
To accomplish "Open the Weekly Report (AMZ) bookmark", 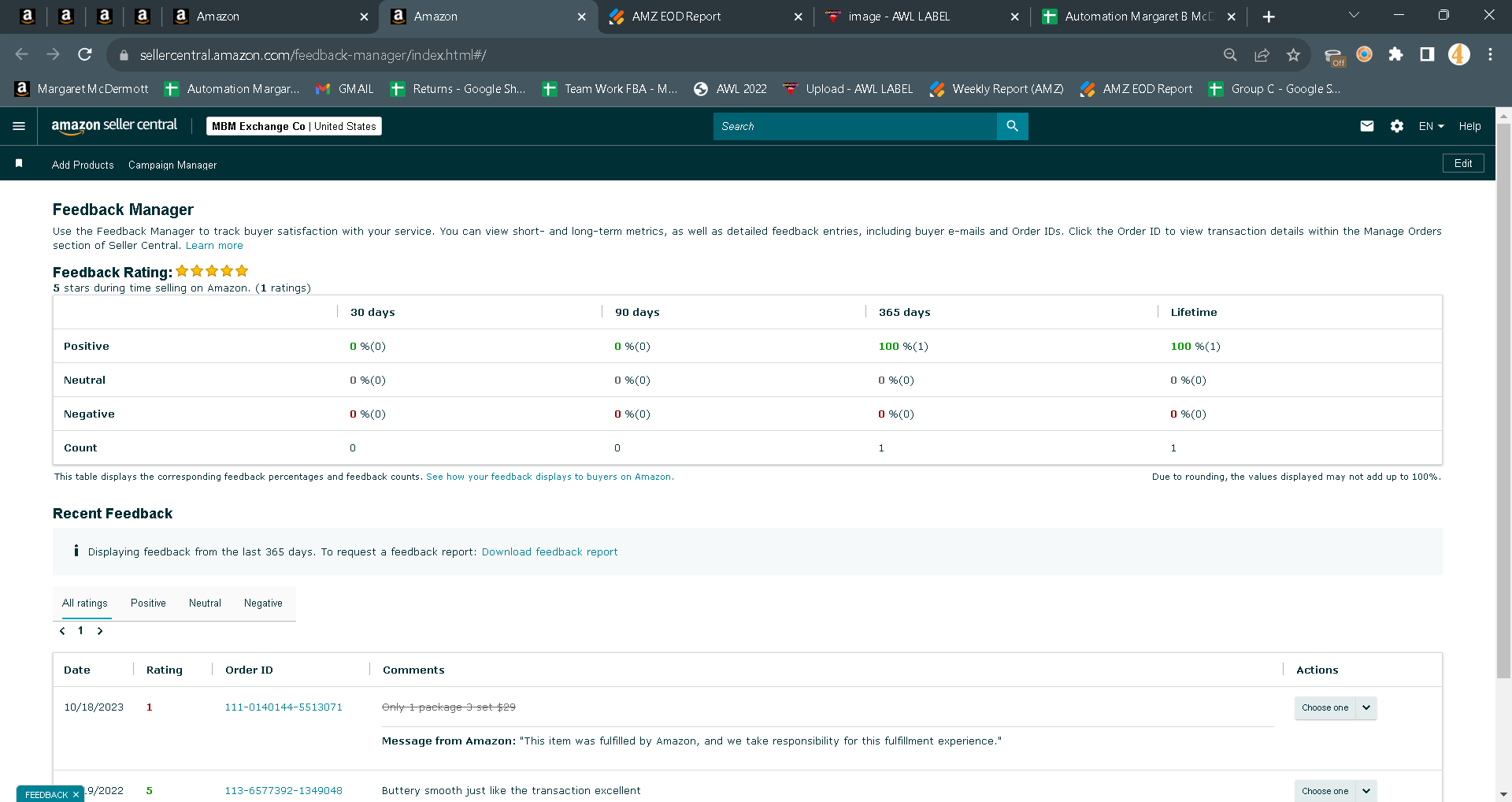I will coord(996,89).
